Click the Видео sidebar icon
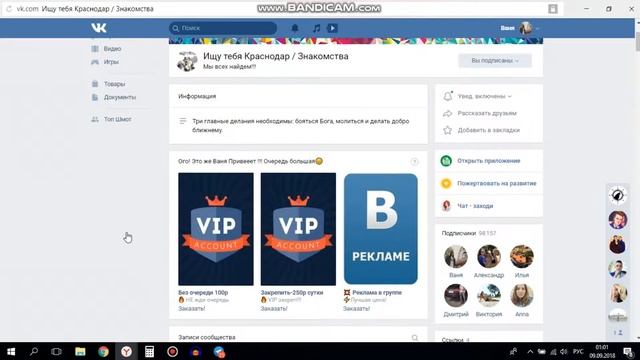The height and width of the screenshot is (360, 640). (x=95, y=49)
